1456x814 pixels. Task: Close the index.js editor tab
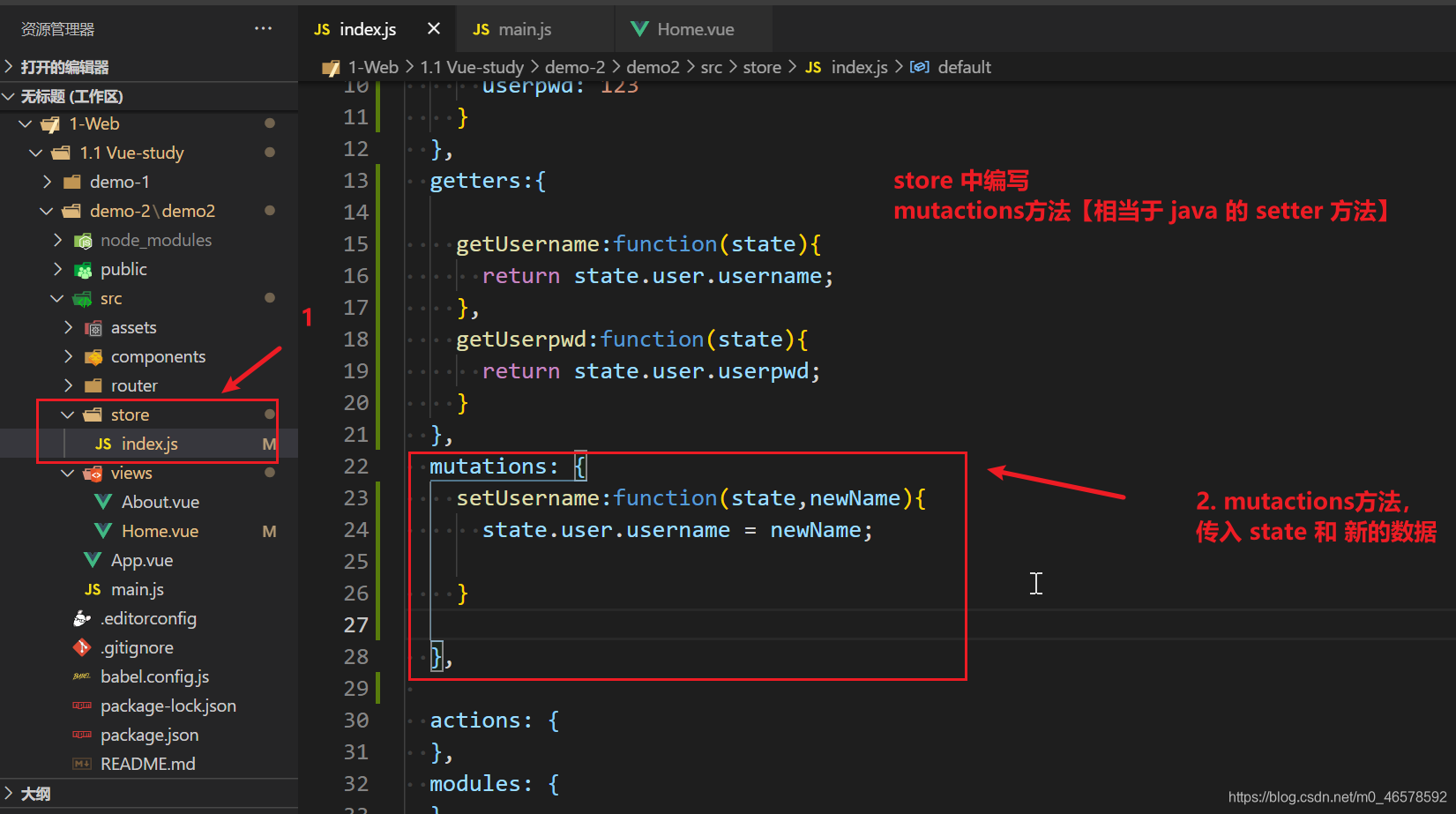pos(434,29)
